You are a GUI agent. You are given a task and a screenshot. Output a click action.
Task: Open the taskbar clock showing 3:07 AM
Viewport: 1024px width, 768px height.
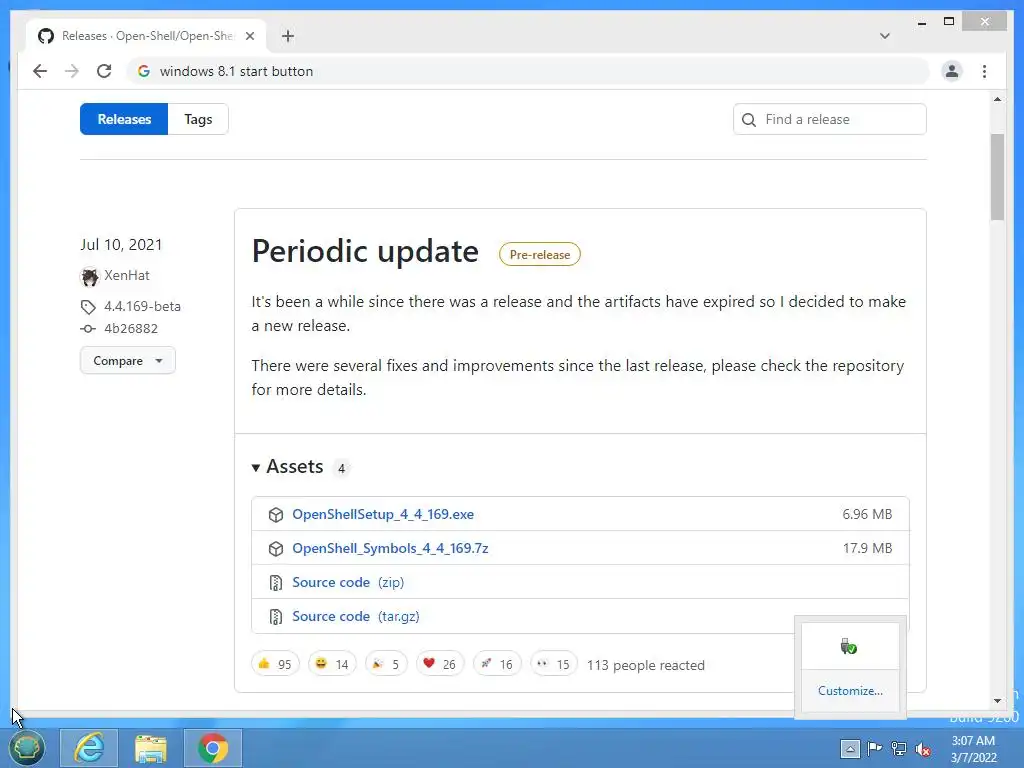(x=973, y=749)
